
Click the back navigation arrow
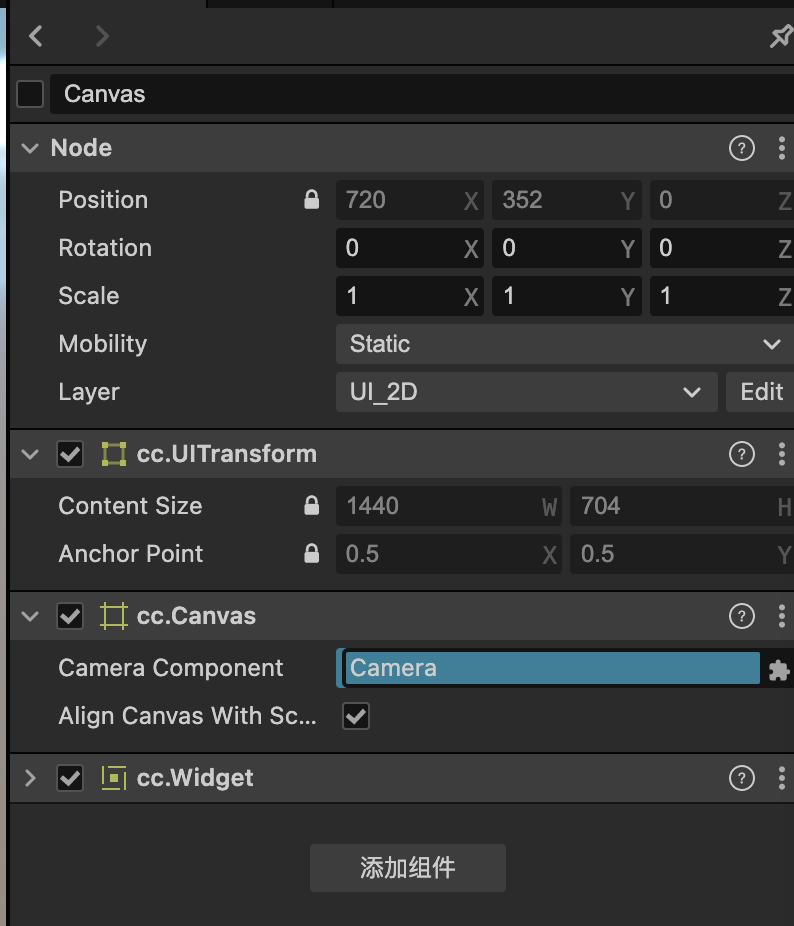click(36, 37)
